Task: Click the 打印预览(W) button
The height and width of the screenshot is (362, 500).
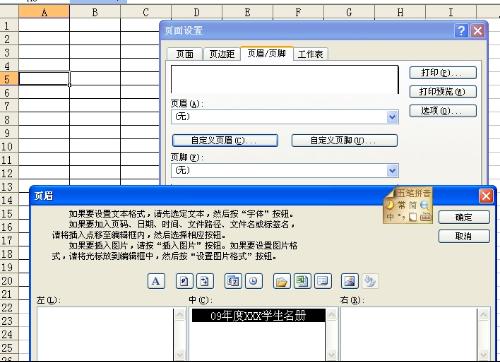Action: pyautogui.click(x=443, y=92)
